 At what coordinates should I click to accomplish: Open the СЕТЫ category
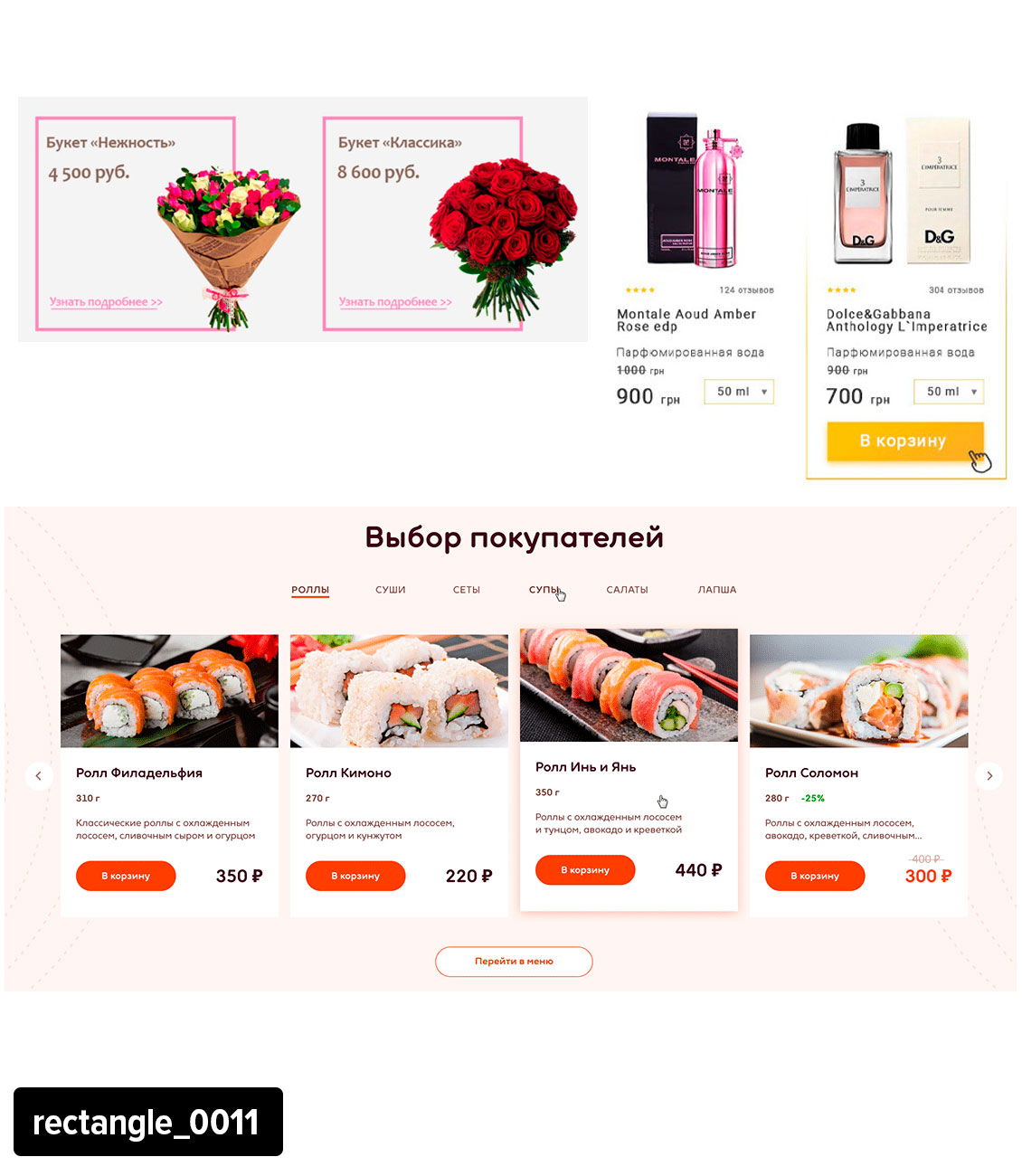click(467, 590)
